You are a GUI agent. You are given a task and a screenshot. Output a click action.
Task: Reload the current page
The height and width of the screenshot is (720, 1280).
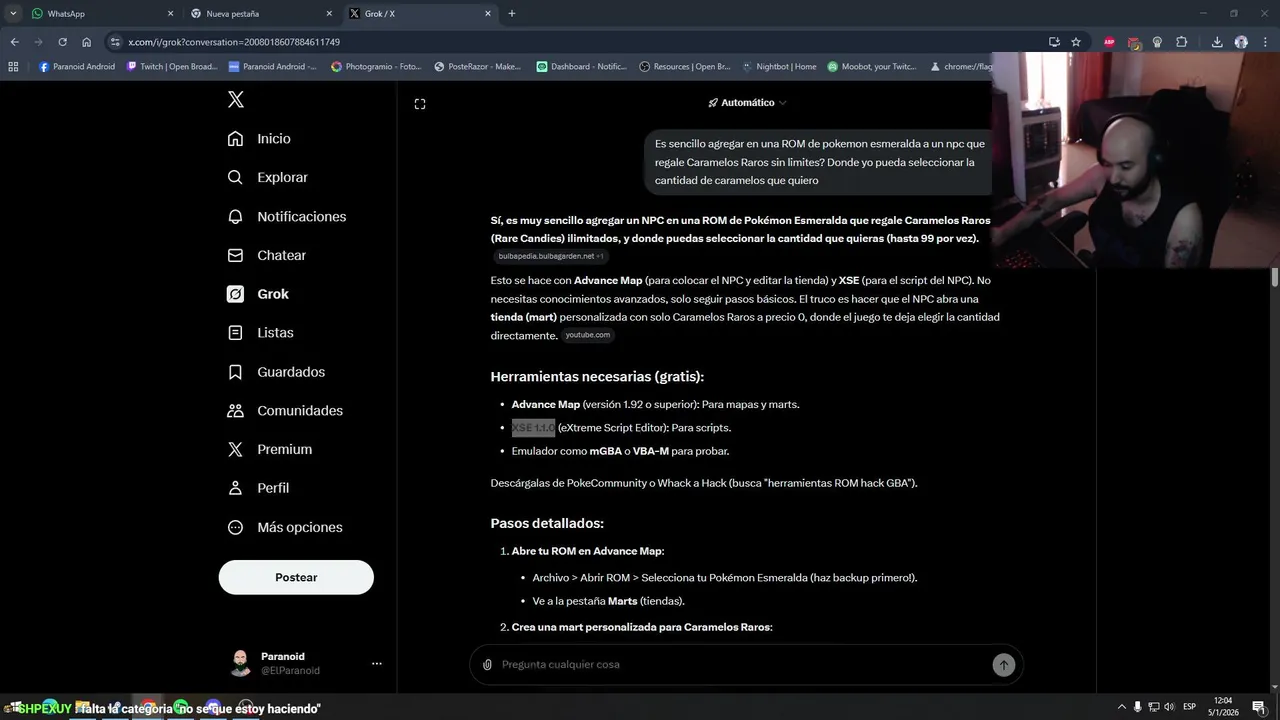pos(62,42)
